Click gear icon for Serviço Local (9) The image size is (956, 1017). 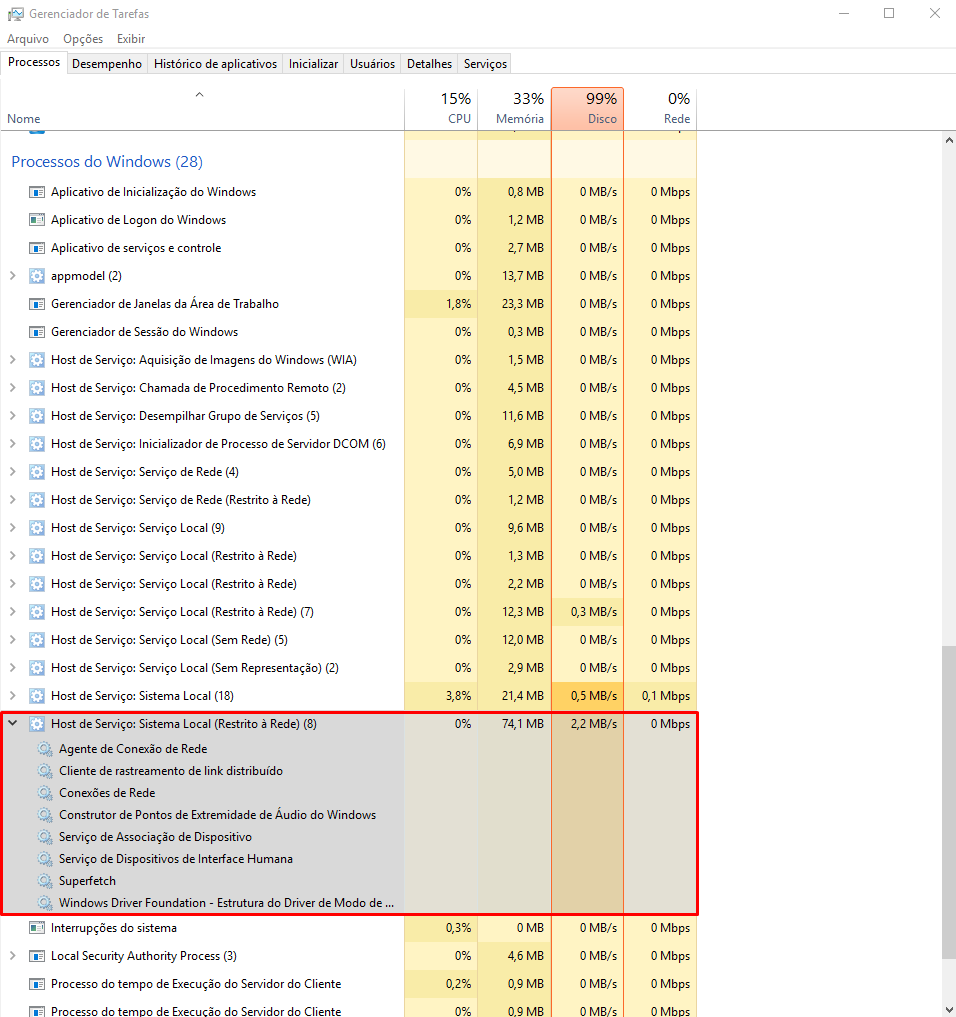pos(37,528)
